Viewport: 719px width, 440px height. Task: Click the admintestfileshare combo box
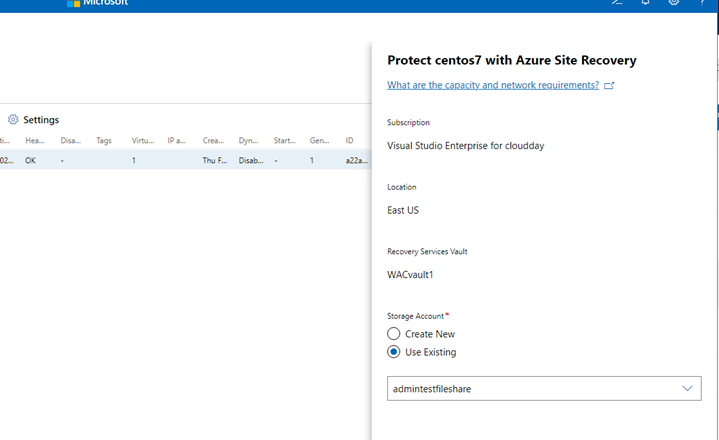coord(544,389)
